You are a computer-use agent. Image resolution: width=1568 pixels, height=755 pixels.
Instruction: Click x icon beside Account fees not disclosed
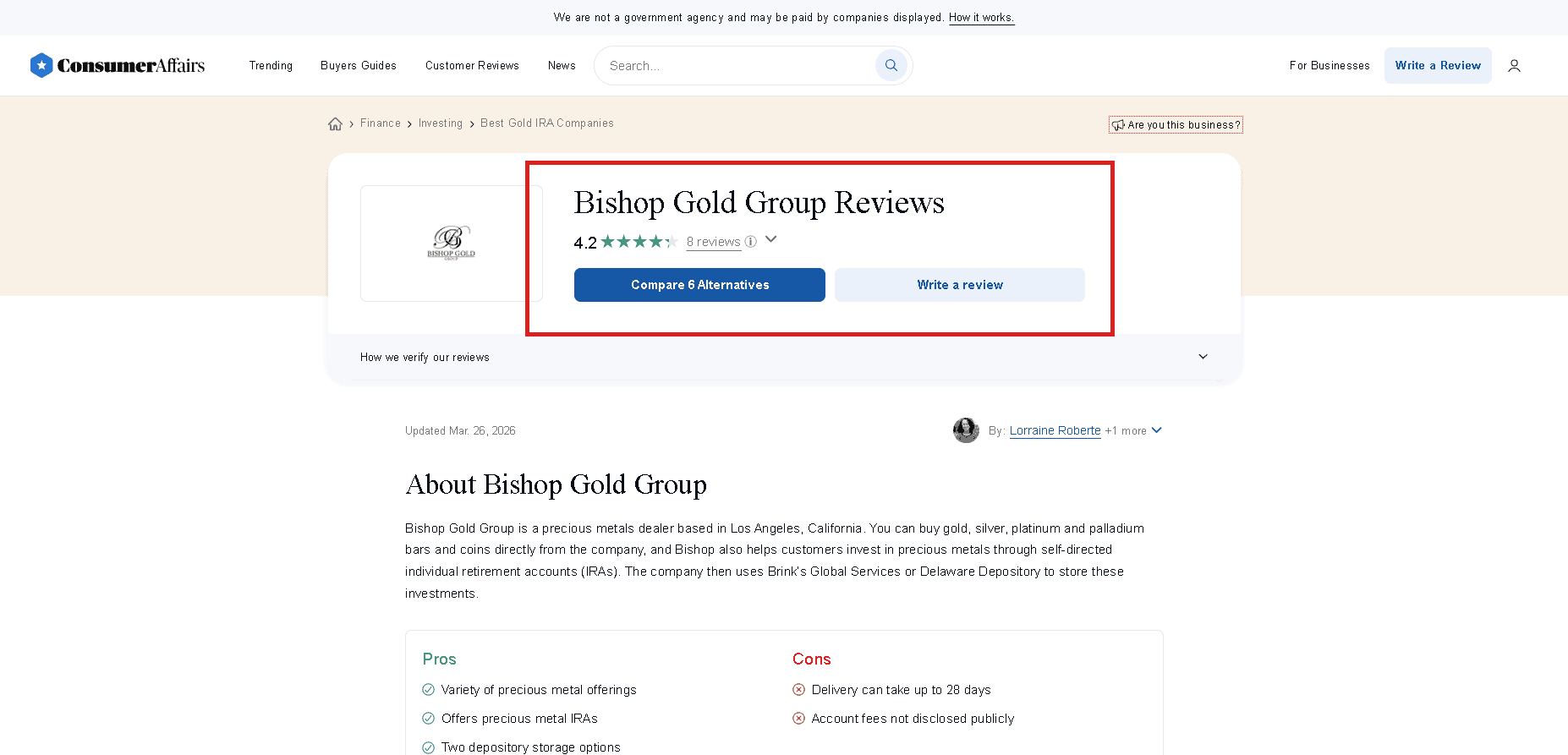click(798, 719)
